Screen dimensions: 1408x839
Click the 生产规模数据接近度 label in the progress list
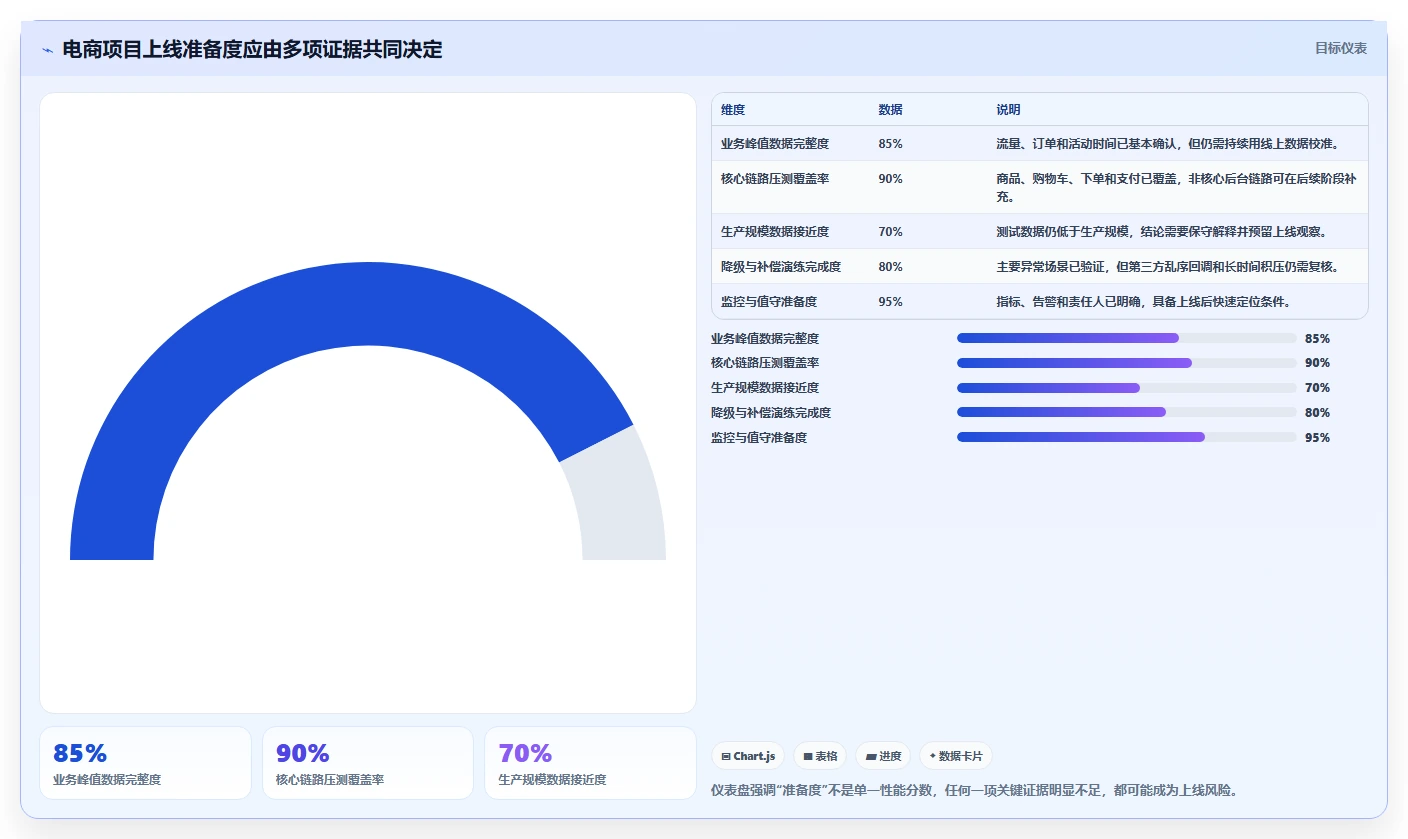tap(765, 388)
